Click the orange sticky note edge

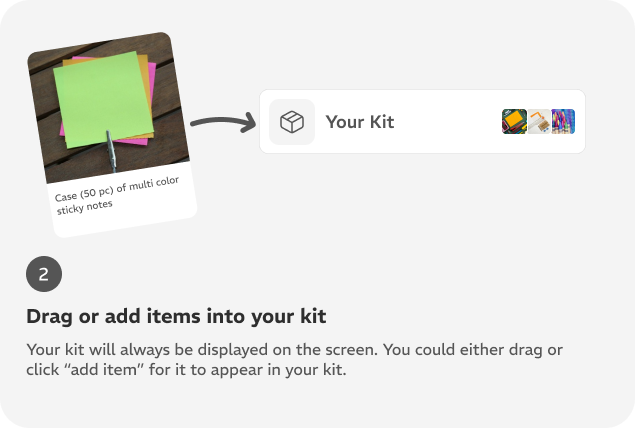tap(146, 81)
